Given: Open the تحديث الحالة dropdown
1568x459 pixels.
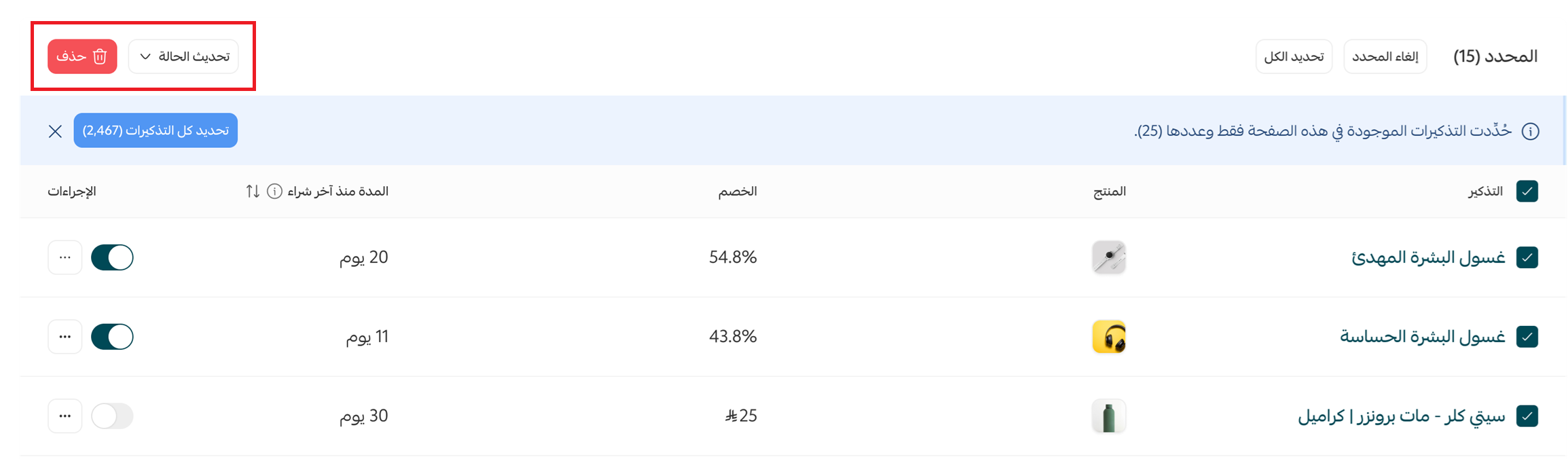Looking at the screenshot, I should click(183, 57).
